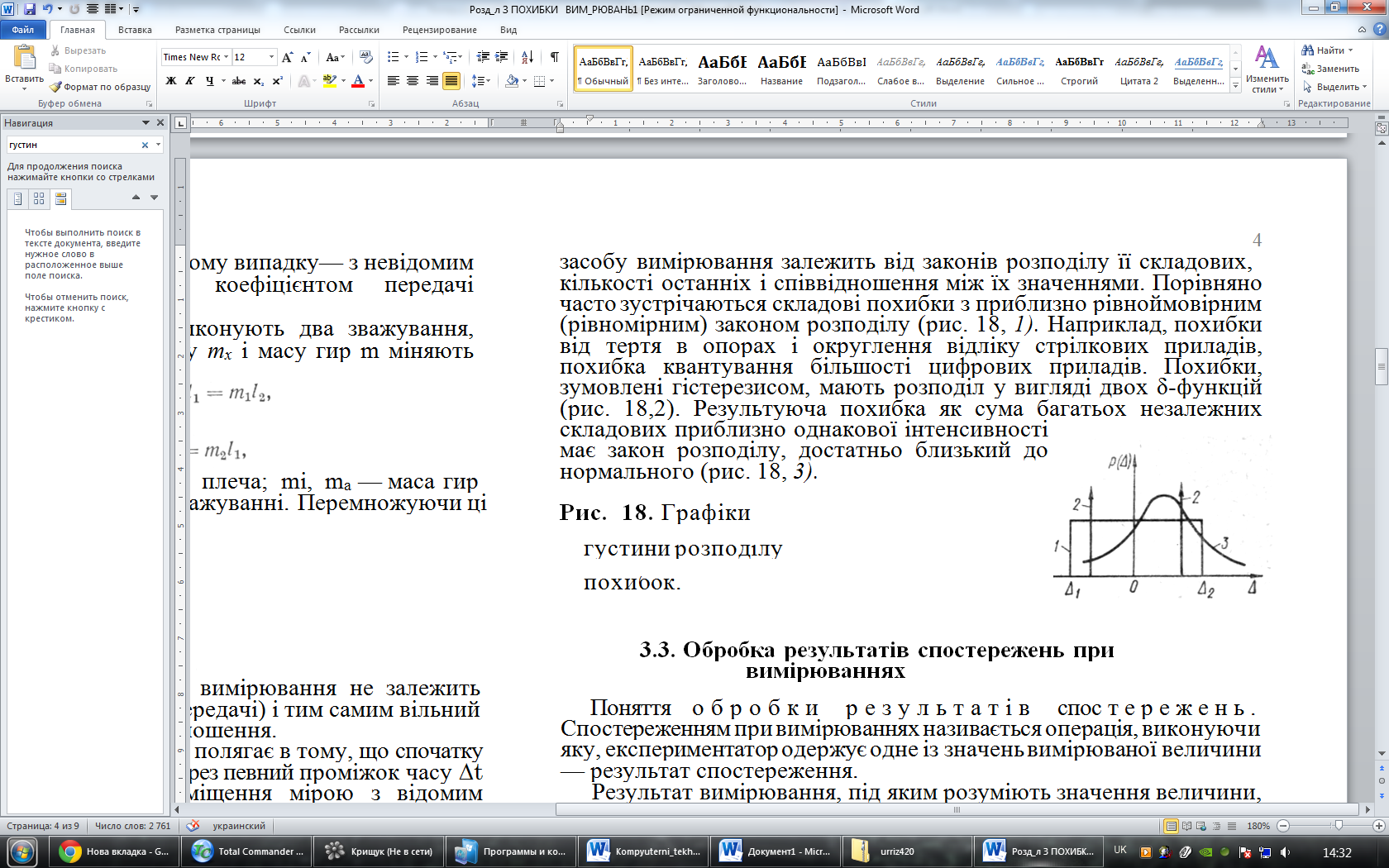This screenshot has height=868, width=1389.
Task: Switch to full screen reading view
Action: click(1186, 826)
